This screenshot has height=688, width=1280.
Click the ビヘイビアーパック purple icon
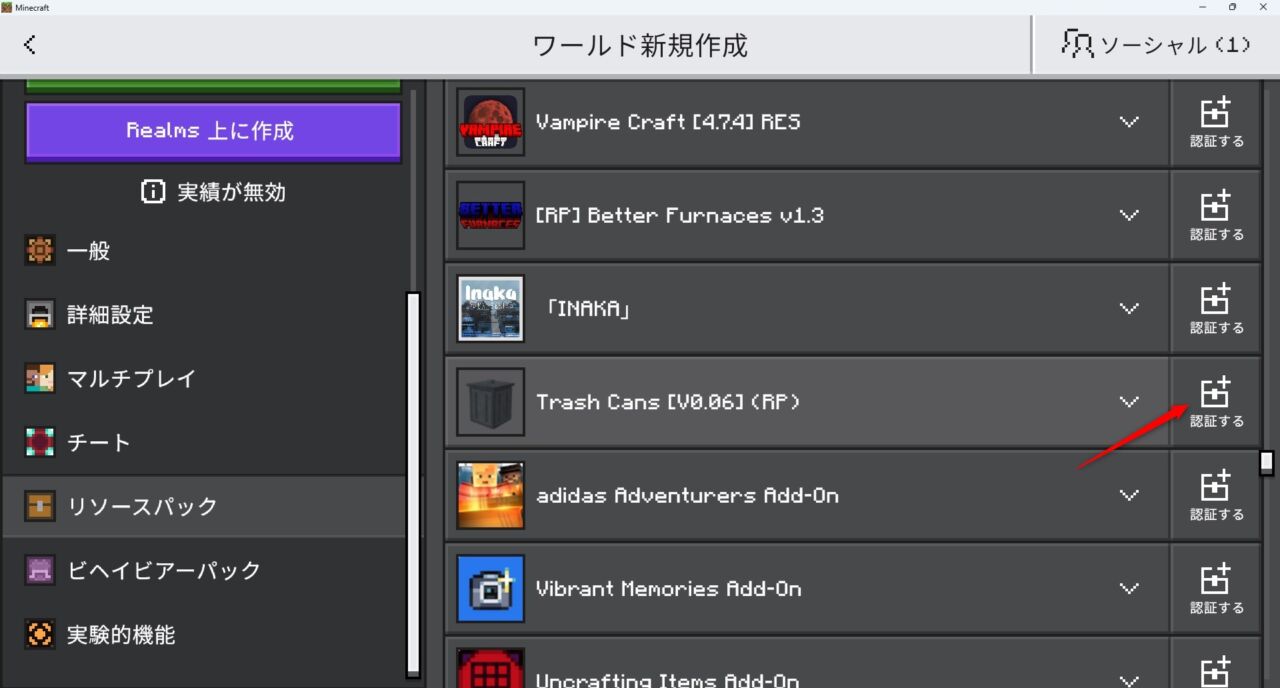click(x=40, y=571)
